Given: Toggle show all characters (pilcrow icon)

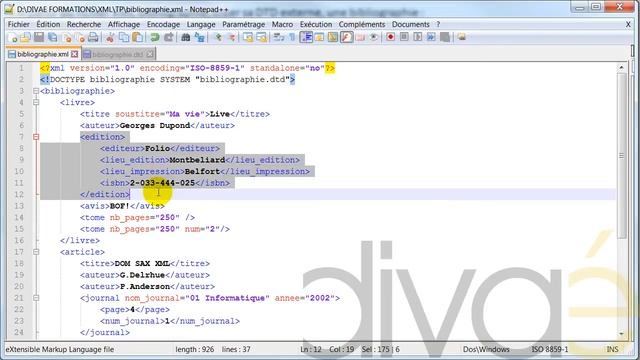Looking at the screenshot, I should [292, 38].
